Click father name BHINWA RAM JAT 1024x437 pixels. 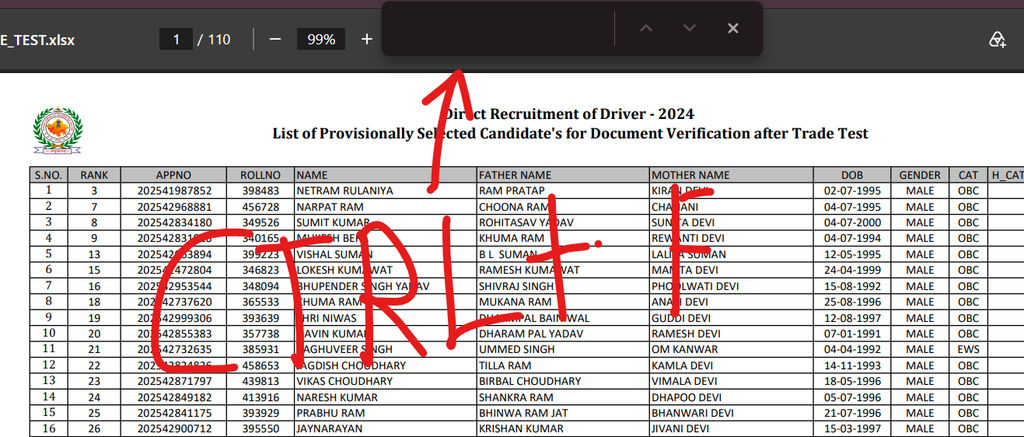pyautogui.click(x=523, y=413)
